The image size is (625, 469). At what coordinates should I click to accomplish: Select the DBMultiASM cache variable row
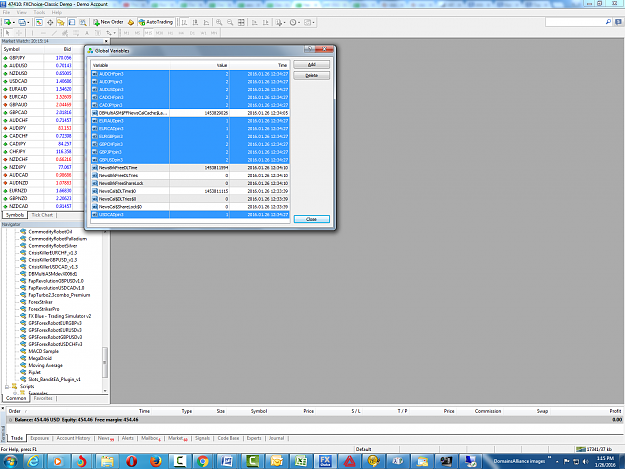click(190, 113)
